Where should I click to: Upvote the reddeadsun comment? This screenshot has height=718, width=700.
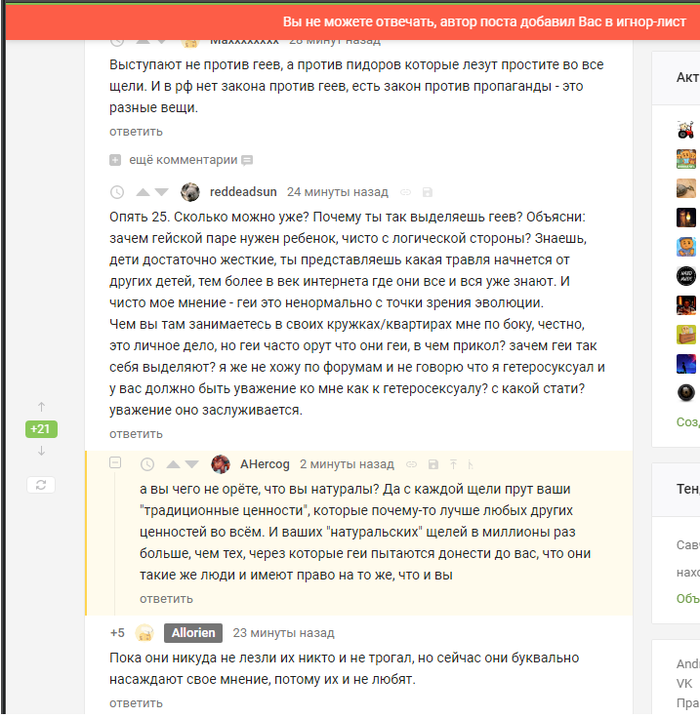pos(143,192)
